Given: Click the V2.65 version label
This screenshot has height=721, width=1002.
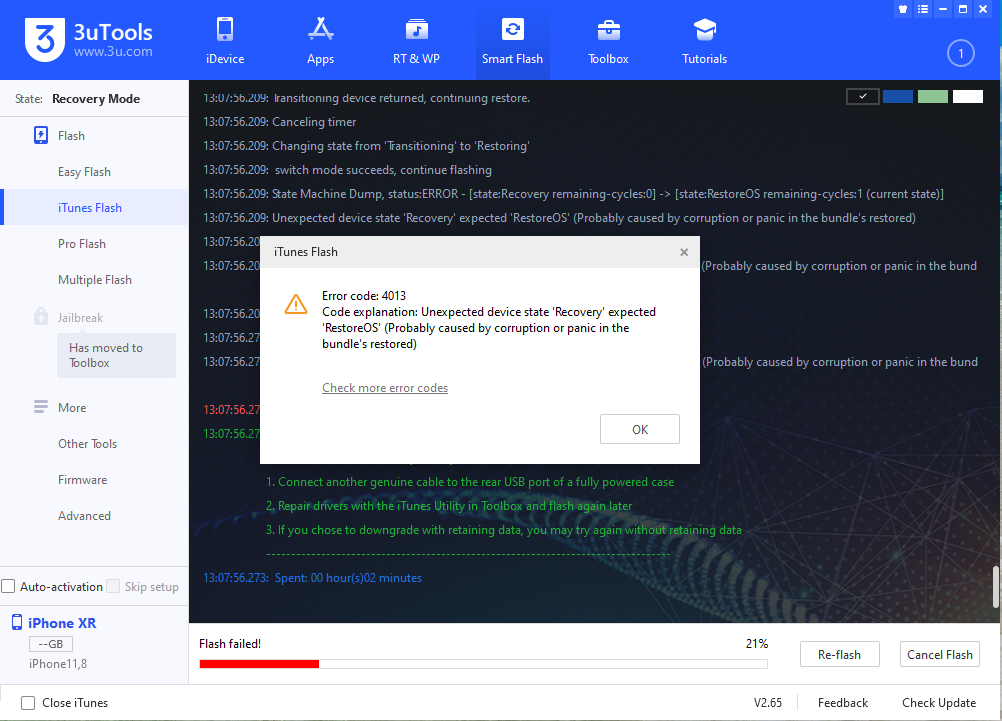Looking at the screenshot, I should (x=767, y=702).
